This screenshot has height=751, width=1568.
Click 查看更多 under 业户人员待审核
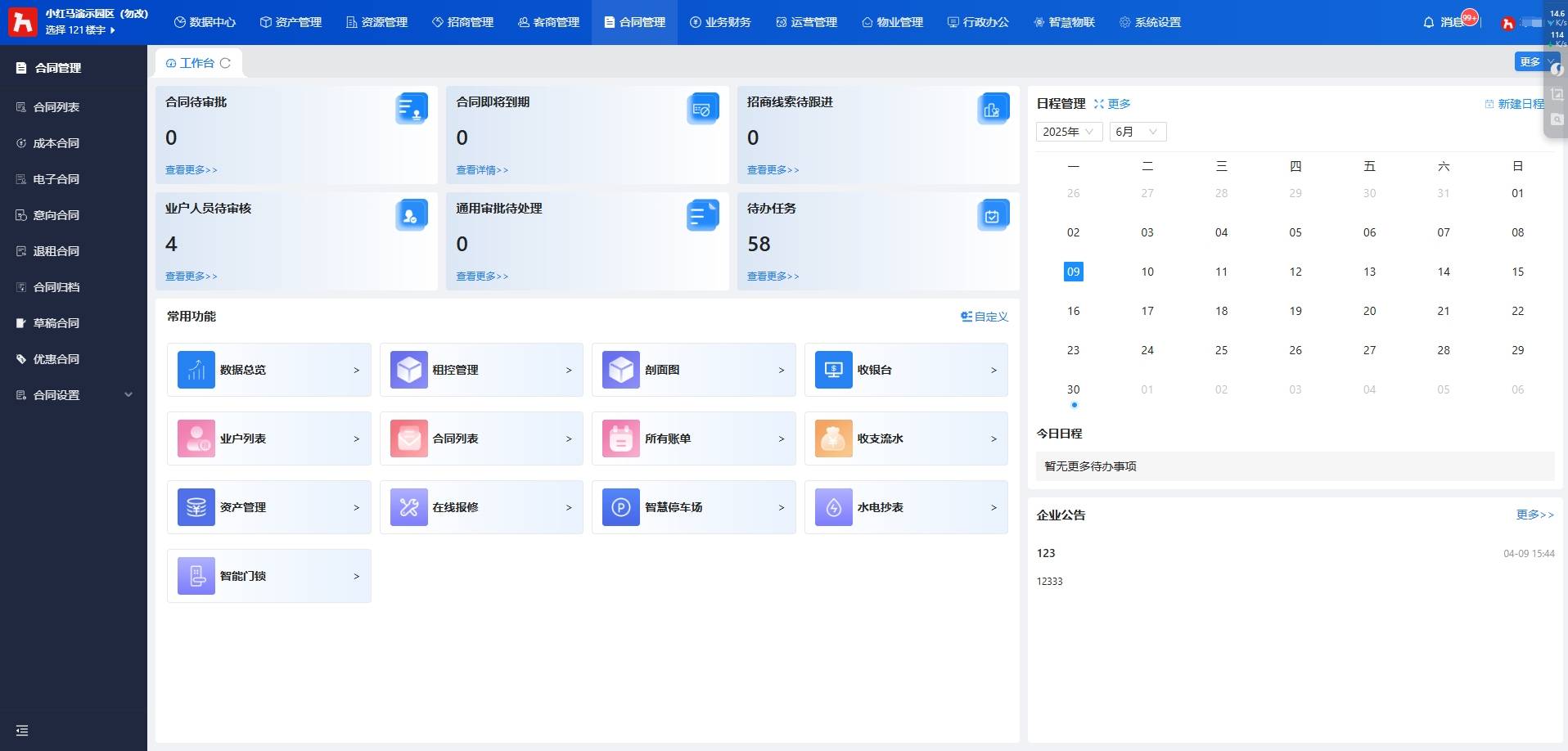click(191, 277)
